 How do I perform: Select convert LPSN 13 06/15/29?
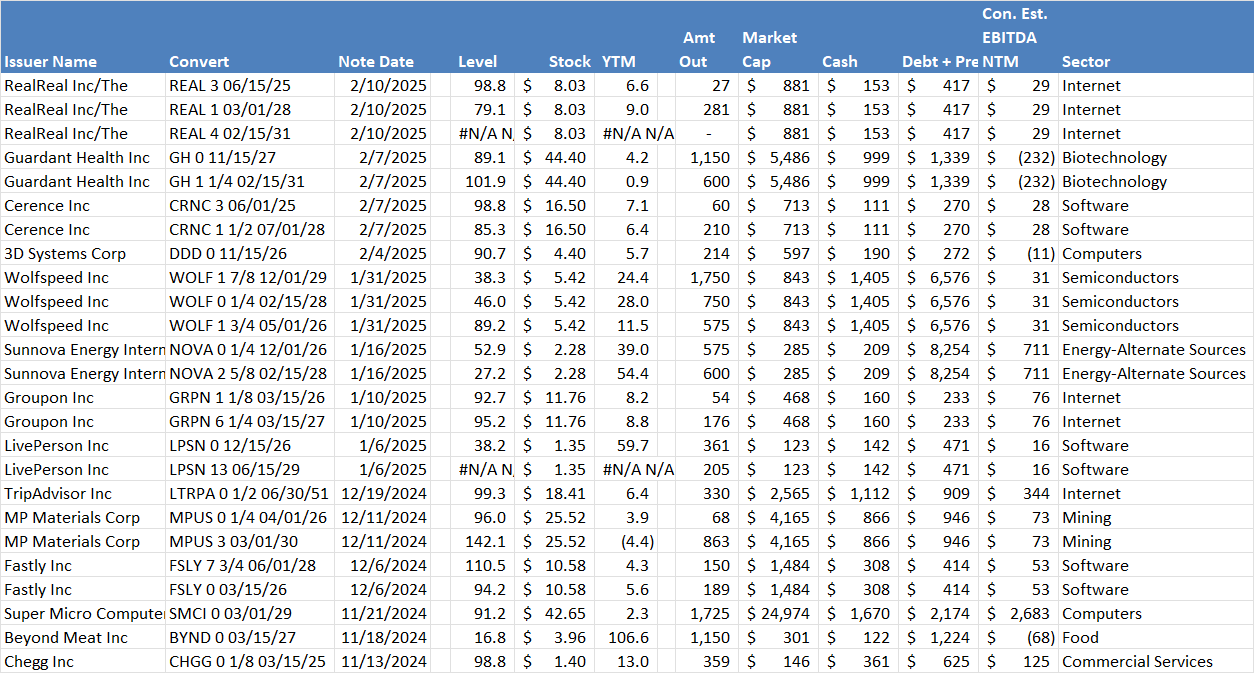234,470
